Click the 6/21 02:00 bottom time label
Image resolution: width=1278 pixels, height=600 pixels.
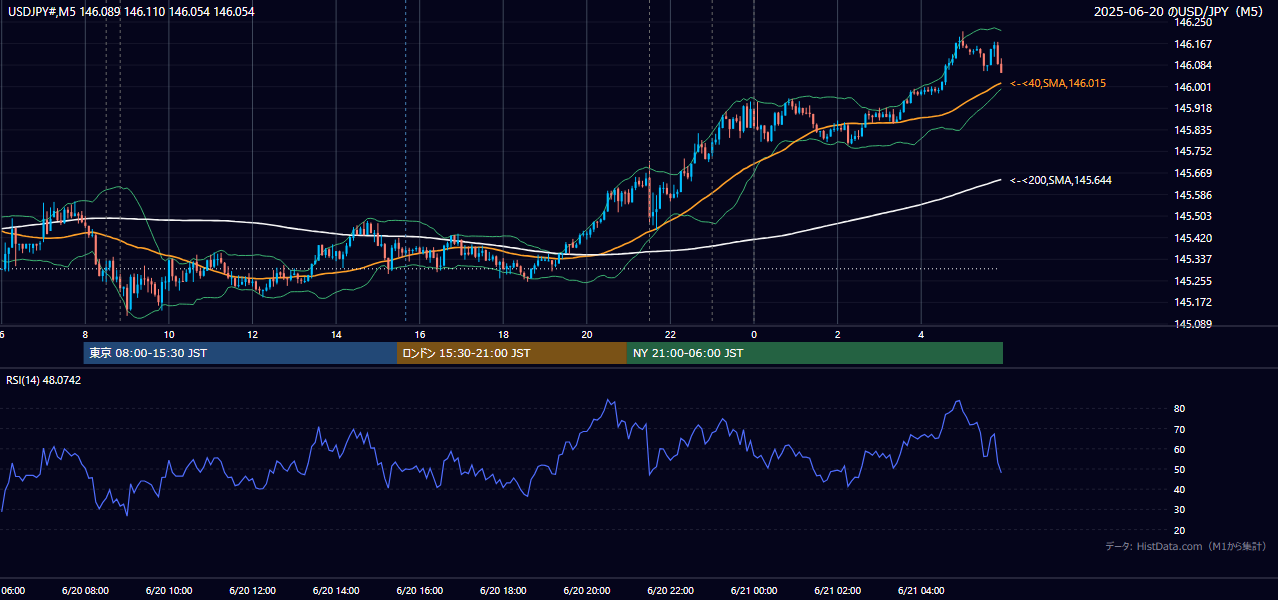837,591
